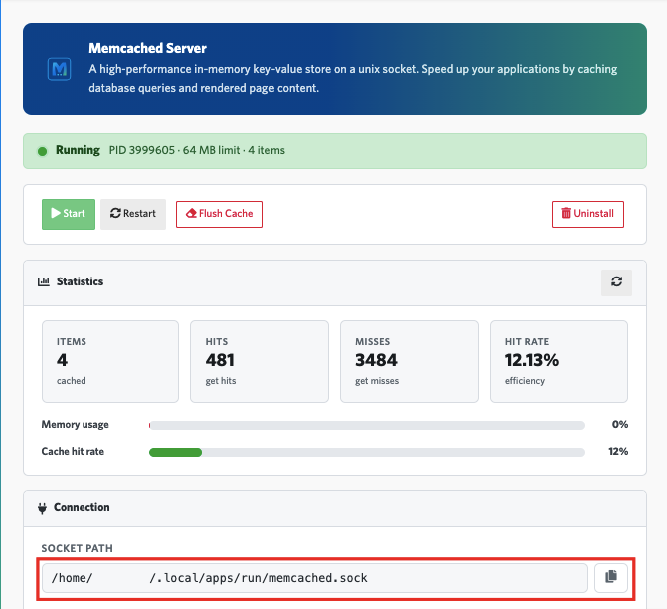Click the green Running status dot
The image size is (667, 609).
43,151
